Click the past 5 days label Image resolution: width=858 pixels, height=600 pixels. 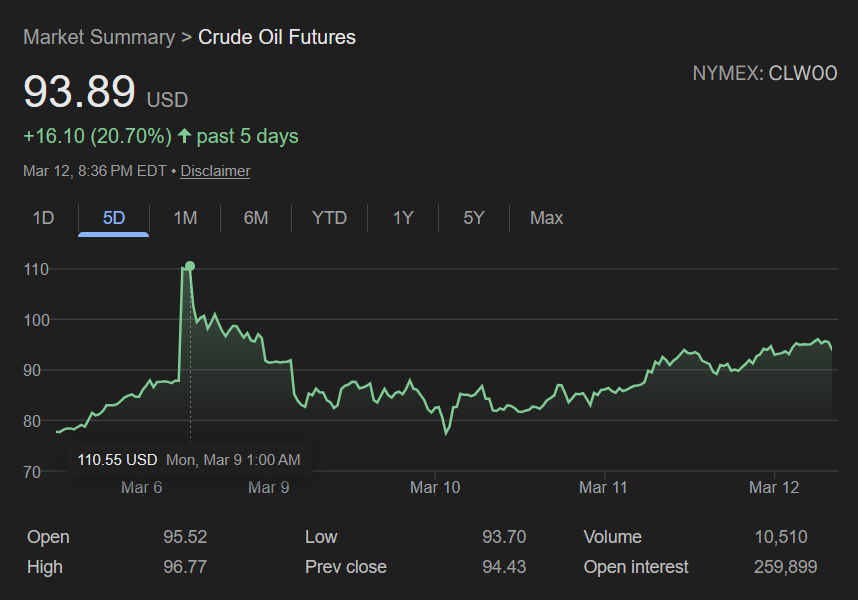click(x=247, y=136)
